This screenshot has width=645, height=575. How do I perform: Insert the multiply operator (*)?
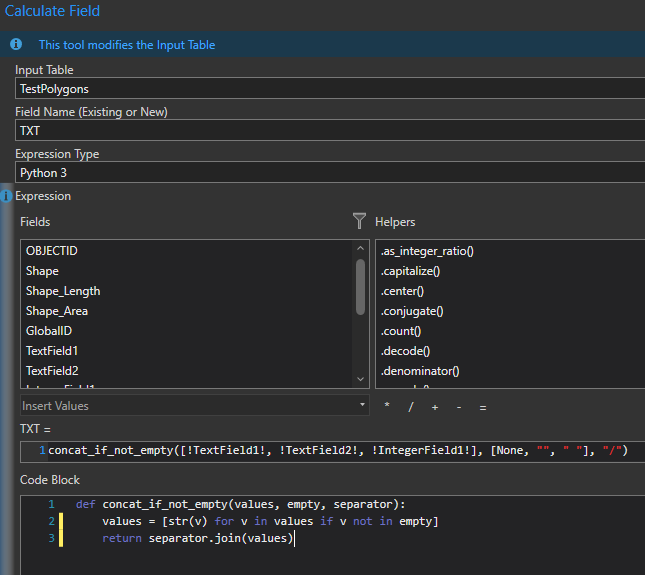pyautogui.click(x=387, y=407)
